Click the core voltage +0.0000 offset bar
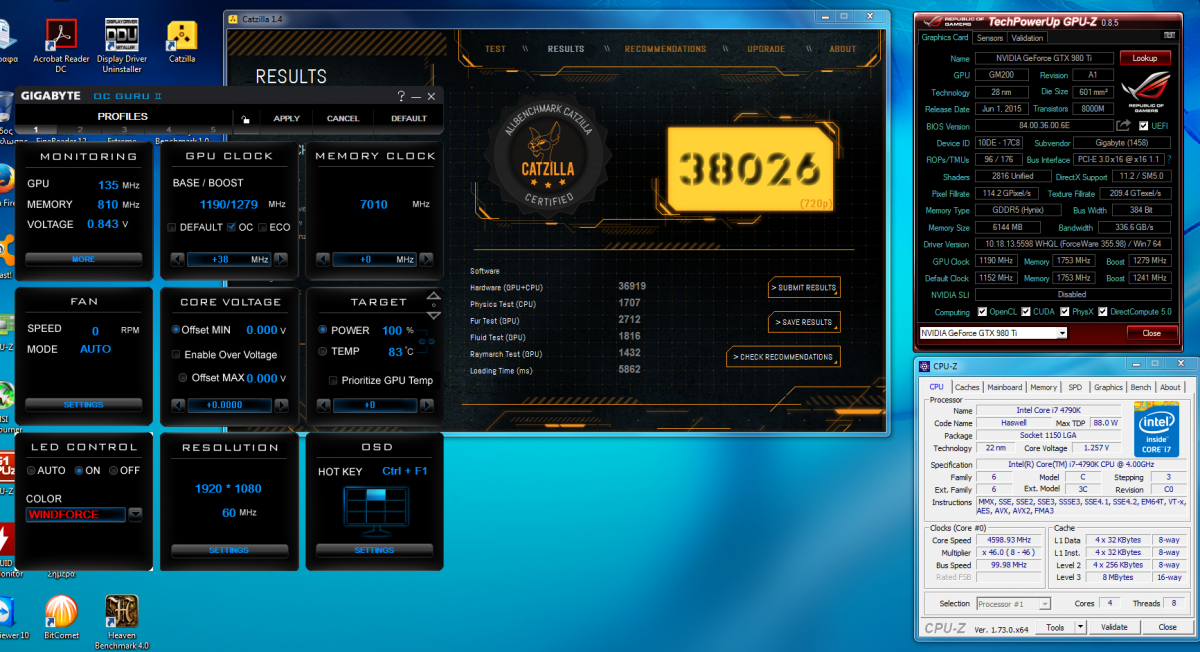 pos(229,405)
